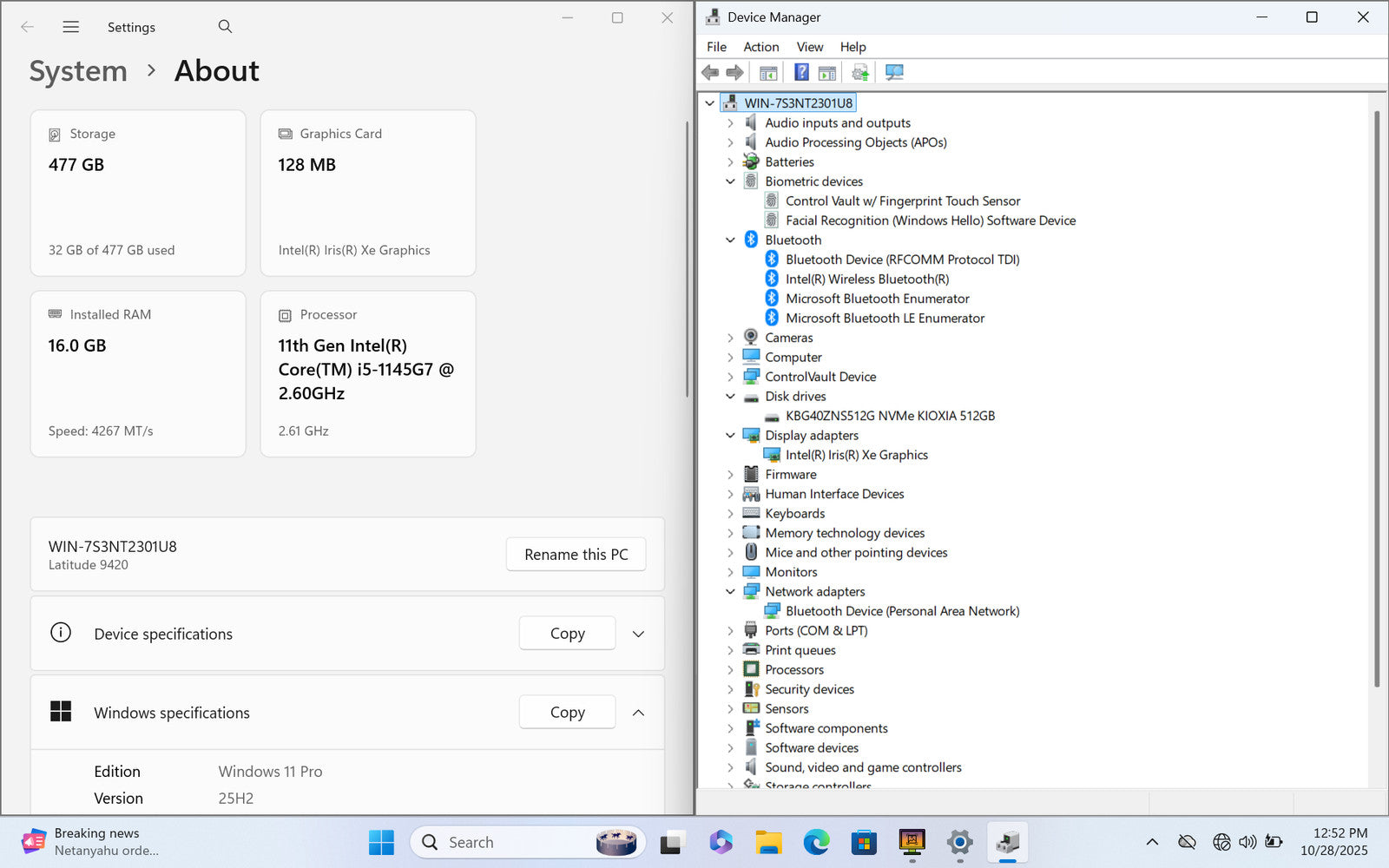This screenshot has width=1389, height=868.
Task: Click Forward arrow in Device Manager toolbar
Action: (734, 72)
